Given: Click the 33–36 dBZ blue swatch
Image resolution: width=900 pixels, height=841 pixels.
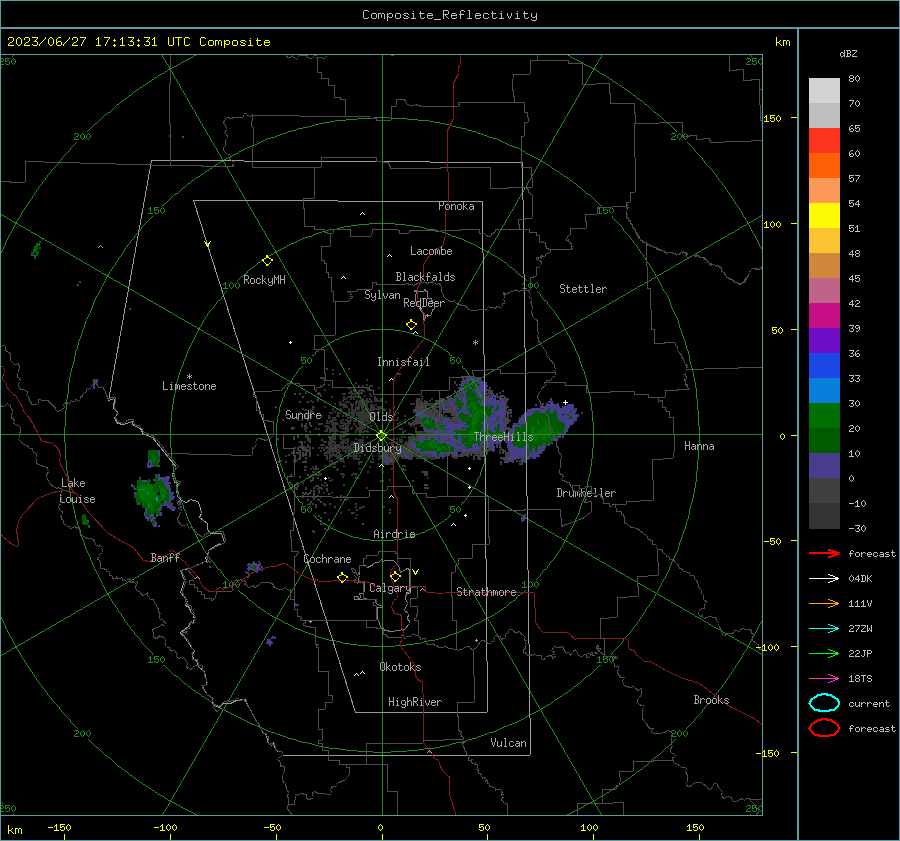Looking at the screenshot, I should tap(824, 366).
